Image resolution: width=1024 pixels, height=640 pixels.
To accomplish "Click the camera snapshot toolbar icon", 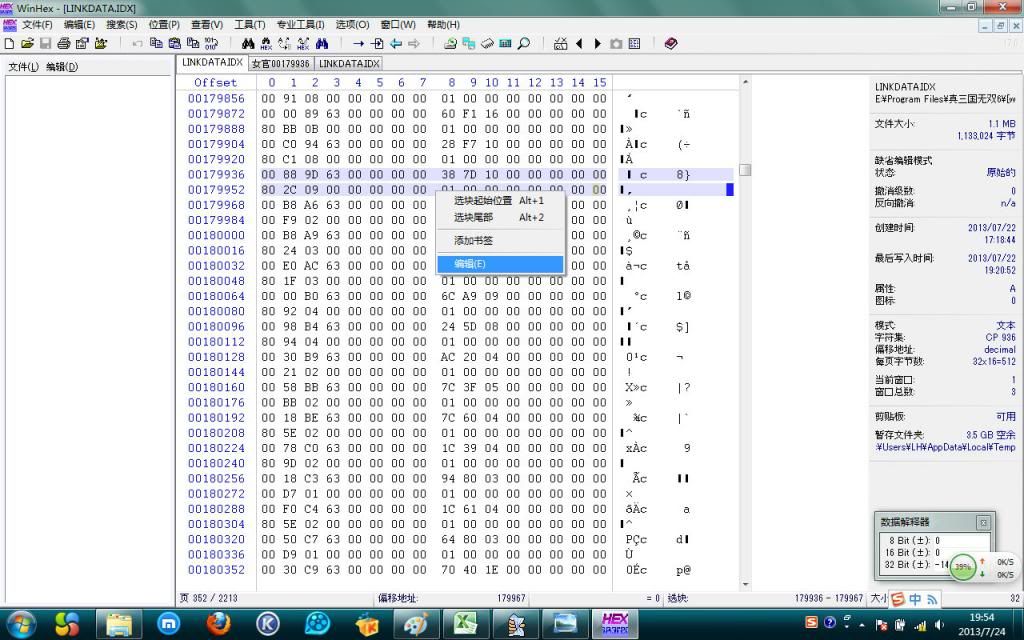I will click(x=616, y=44).
